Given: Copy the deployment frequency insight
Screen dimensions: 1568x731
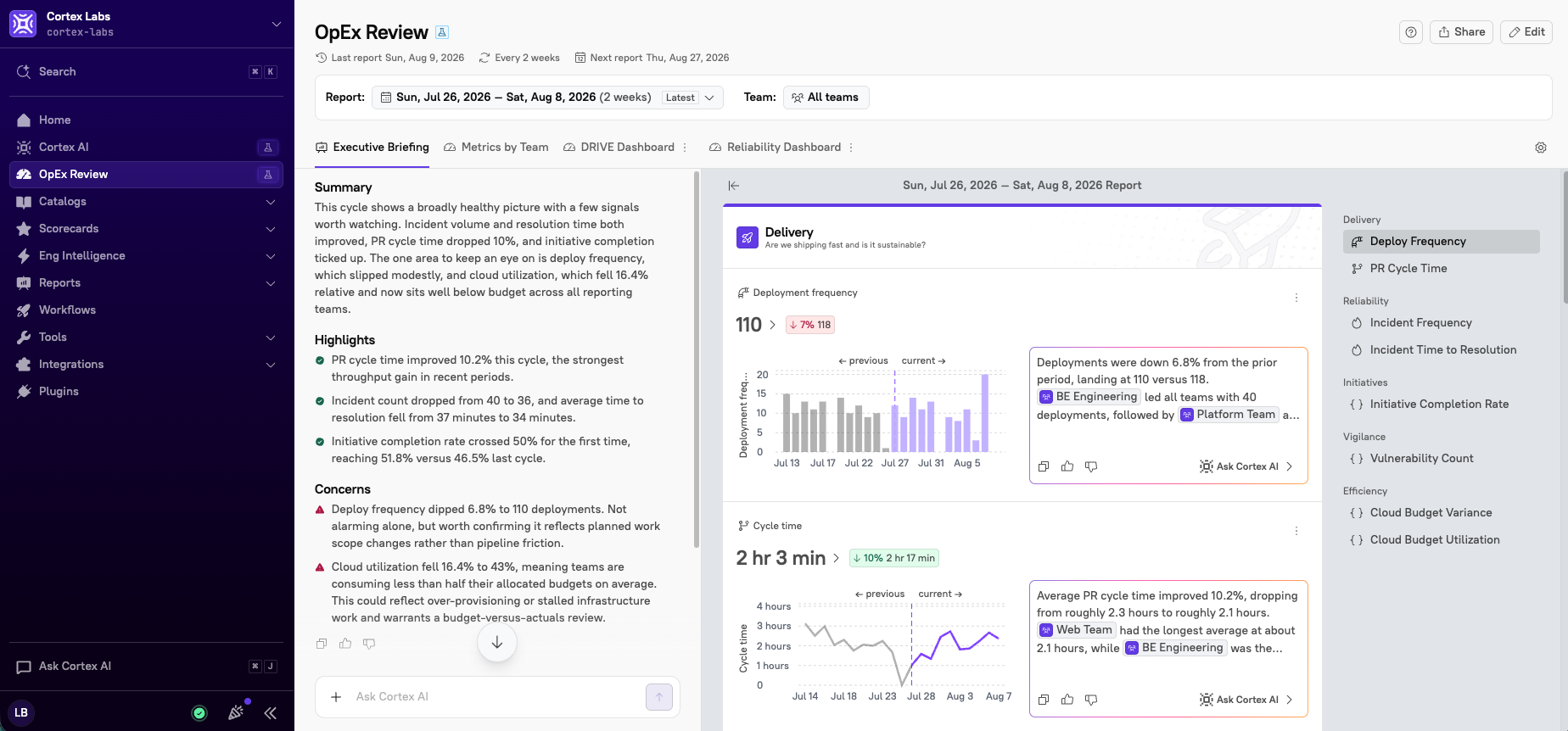Looking at the screenshot, I should tap(1044, 466).
